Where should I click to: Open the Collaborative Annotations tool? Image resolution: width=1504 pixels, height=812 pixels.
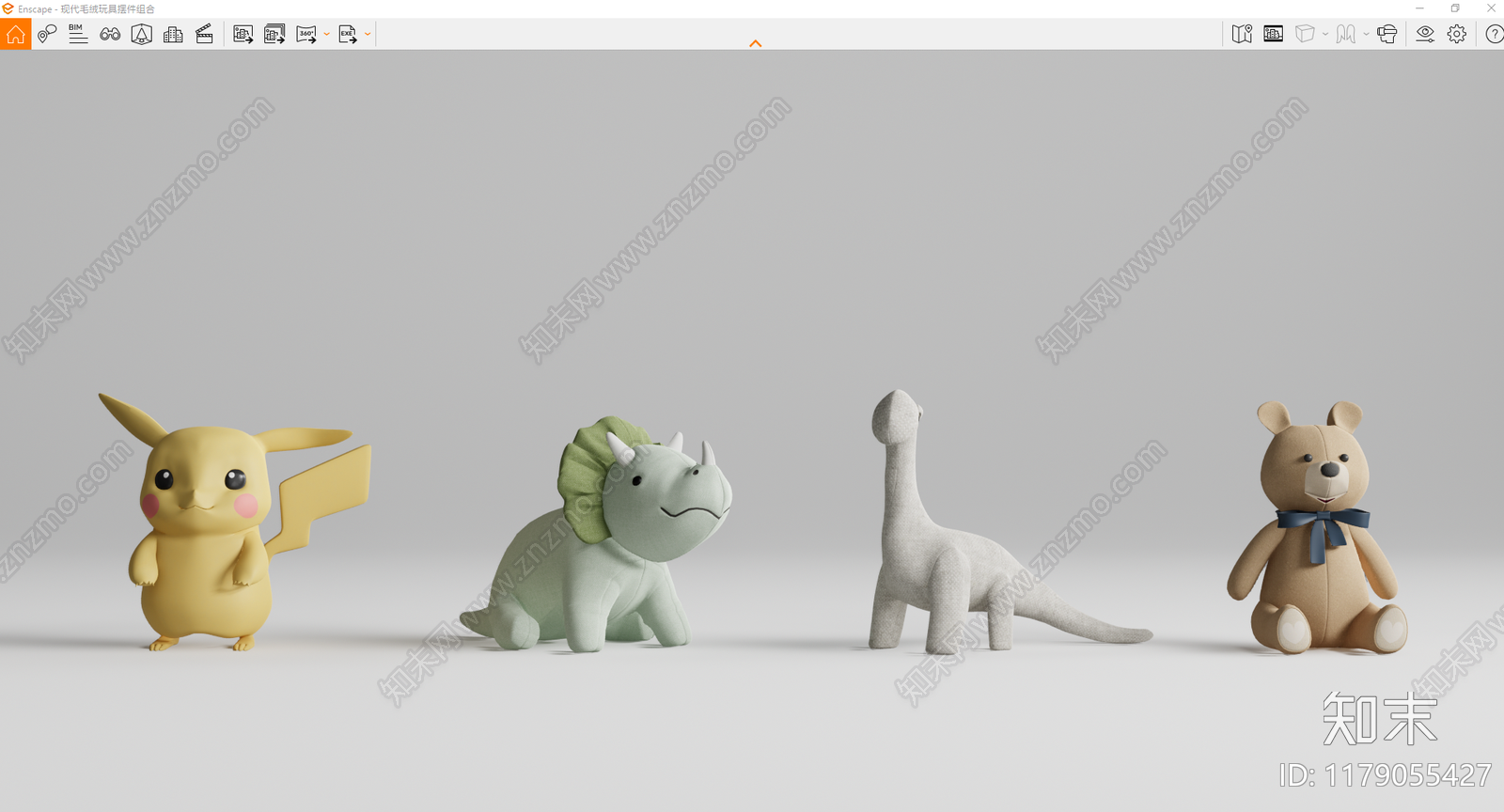(x=47, y=35)
